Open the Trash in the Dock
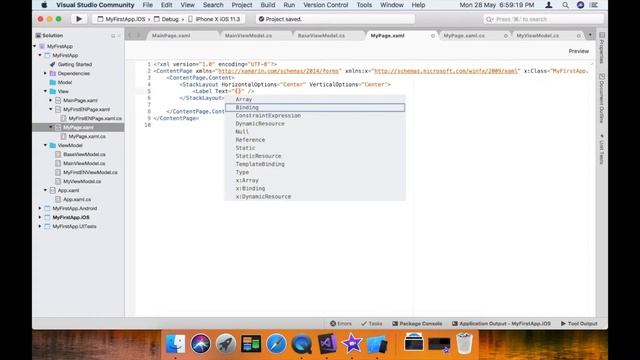The image size is (640, 360). (464, 344)
